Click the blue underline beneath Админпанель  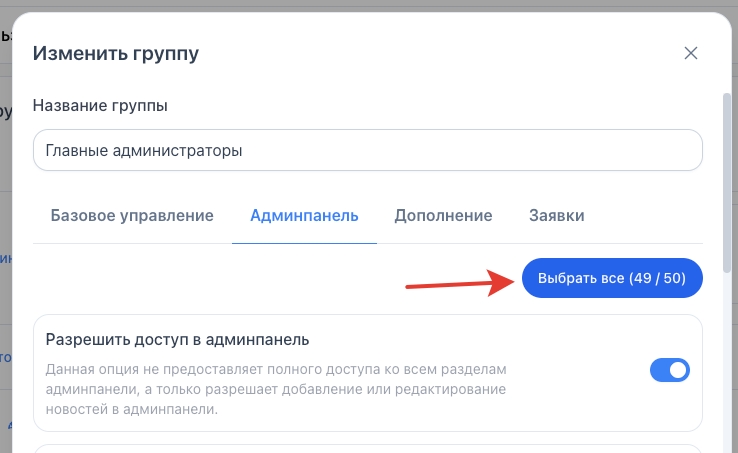pos(304,243)
